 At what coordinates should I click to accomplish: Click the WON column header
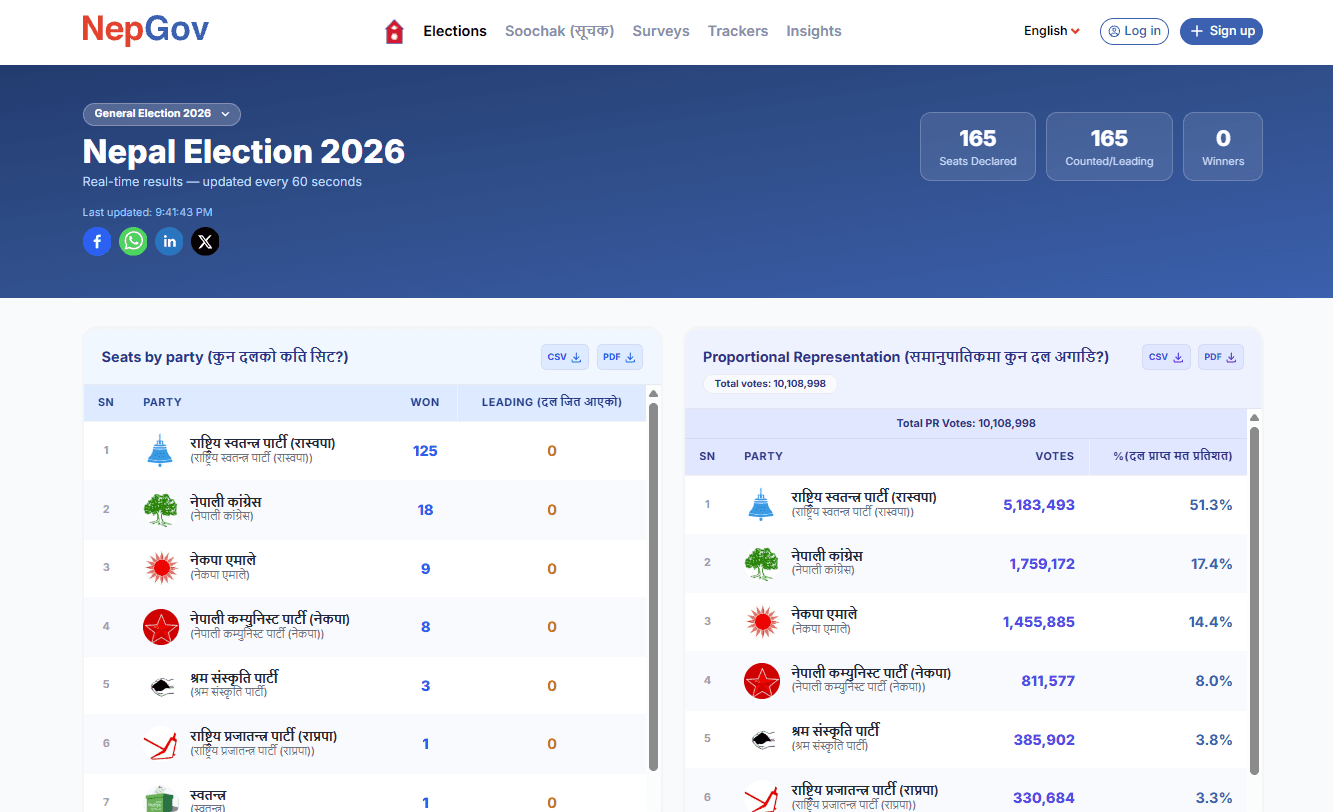coord(425,402)
